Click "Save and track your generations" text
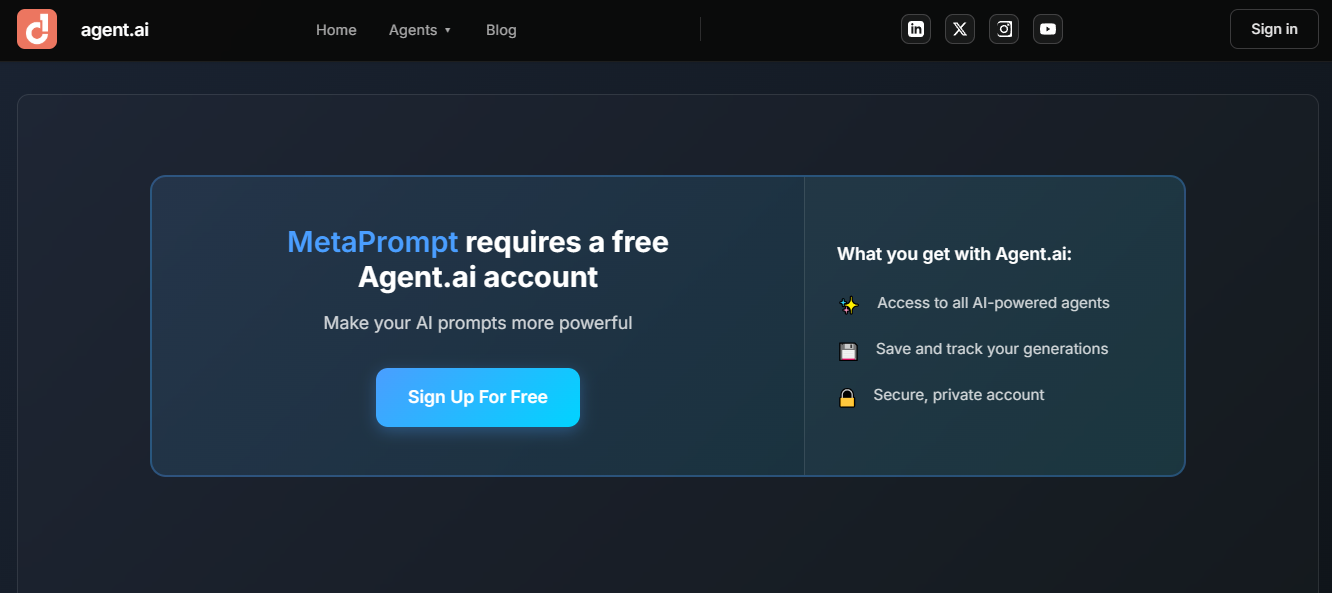The image size is (1332, 593). pos(992,349)
